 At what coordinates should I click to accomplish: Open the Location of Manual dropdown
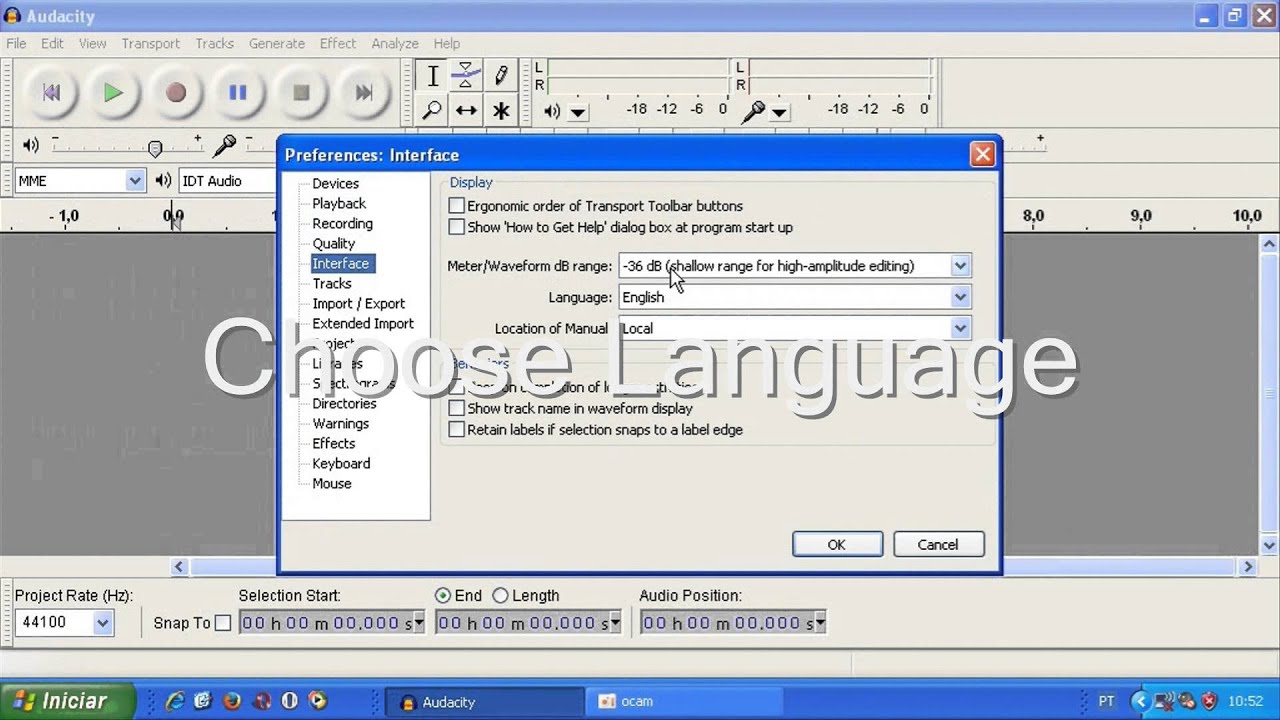[x=960, y=328]
